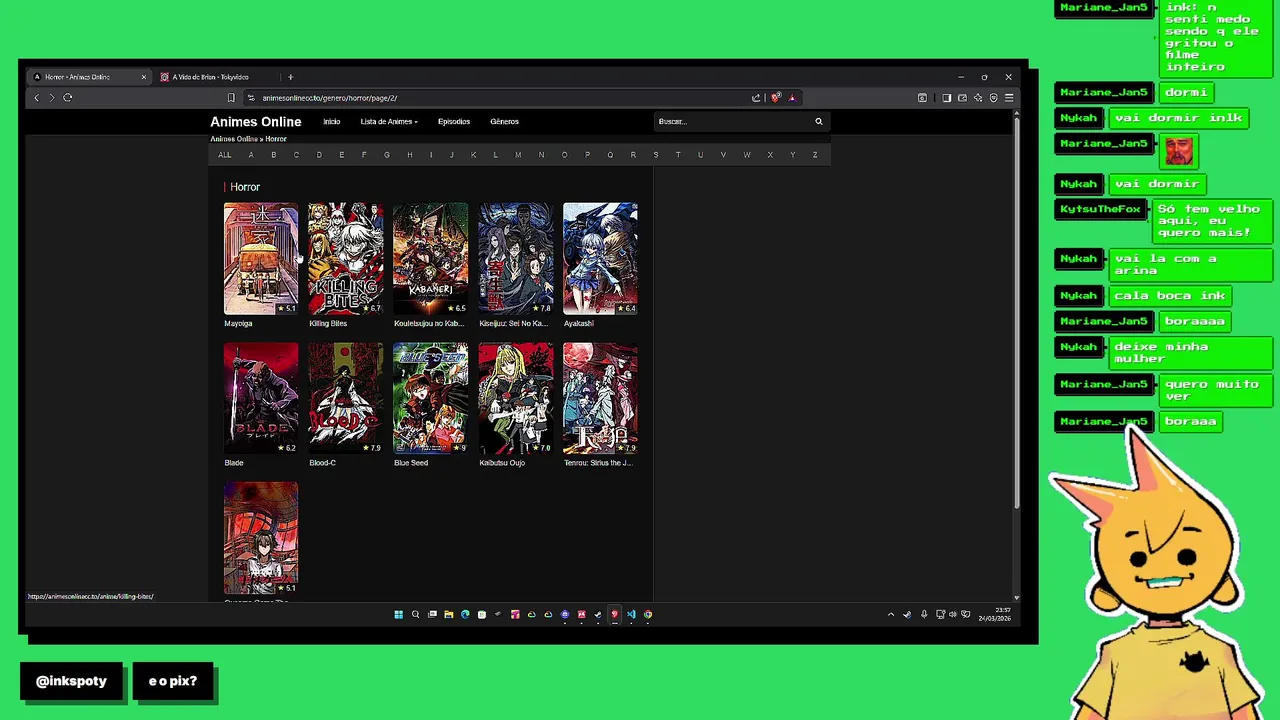Screen dimensions: 1280x720
Task: Select the Brave browser taskbar icon
Action: click(x=615, y=614)
